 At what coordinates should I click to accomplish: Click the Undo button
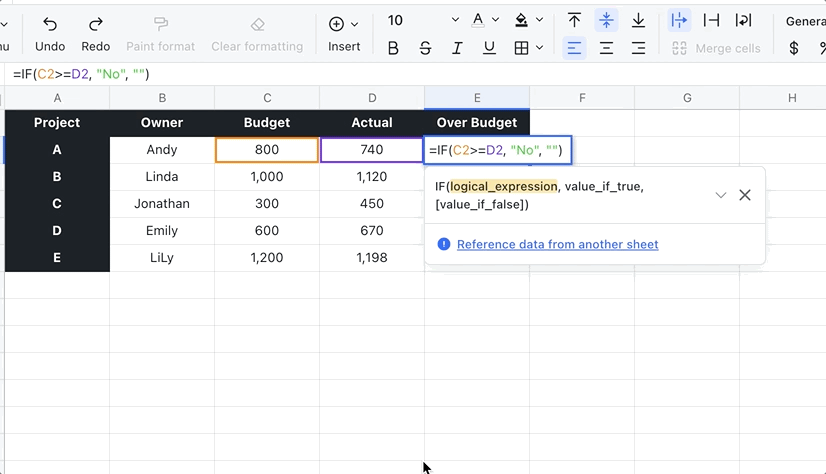pyautogui.click(x=50, y=32)
